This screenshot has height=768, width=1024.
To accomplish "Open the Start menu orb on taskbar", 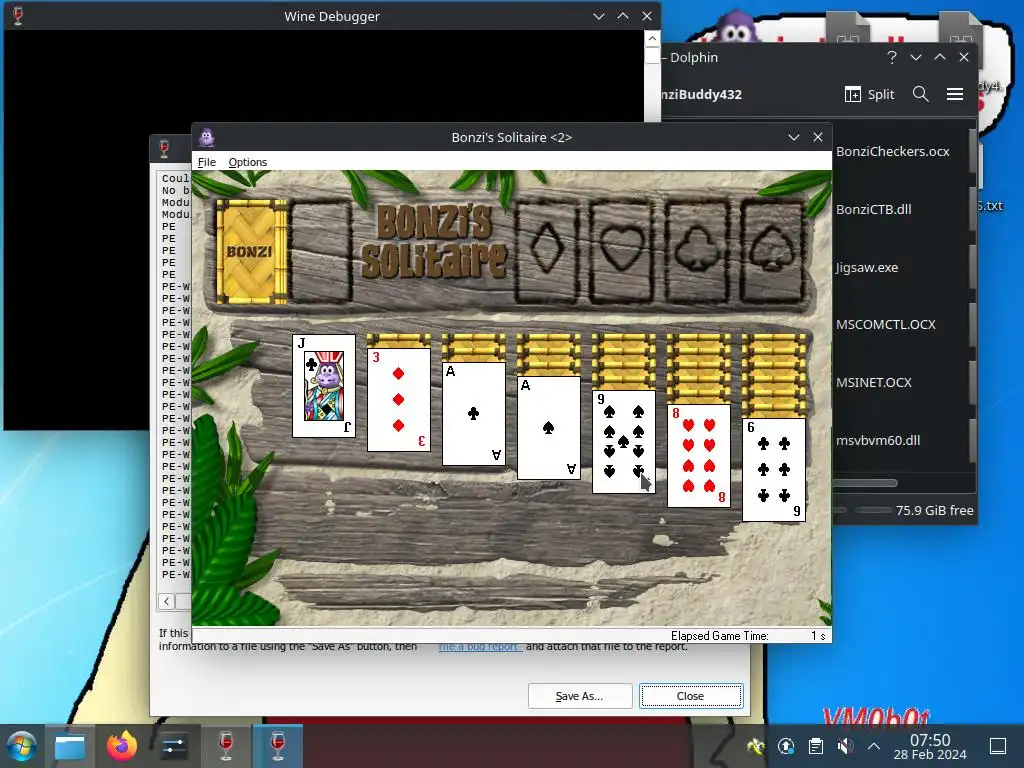I will pyautogui.click(x=21, y=746).
